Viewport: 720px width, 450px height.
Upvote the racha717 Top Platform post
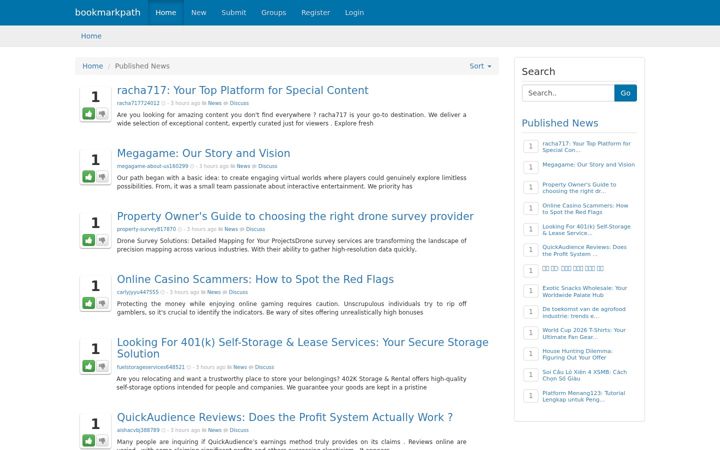click(89, 113)
